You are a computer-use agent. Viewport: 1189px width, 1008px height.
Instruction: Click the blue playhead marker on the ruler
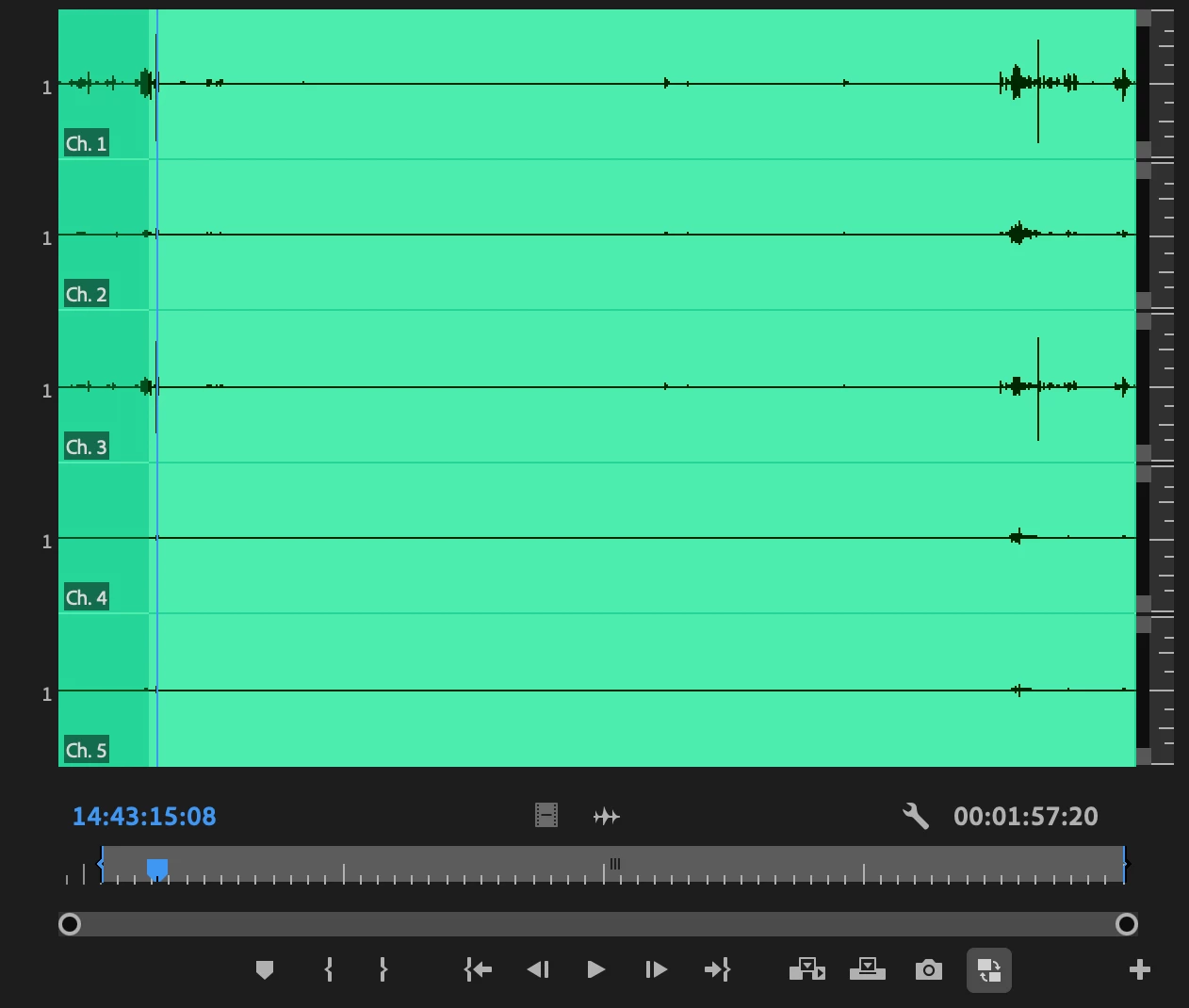tap(157, 870)
